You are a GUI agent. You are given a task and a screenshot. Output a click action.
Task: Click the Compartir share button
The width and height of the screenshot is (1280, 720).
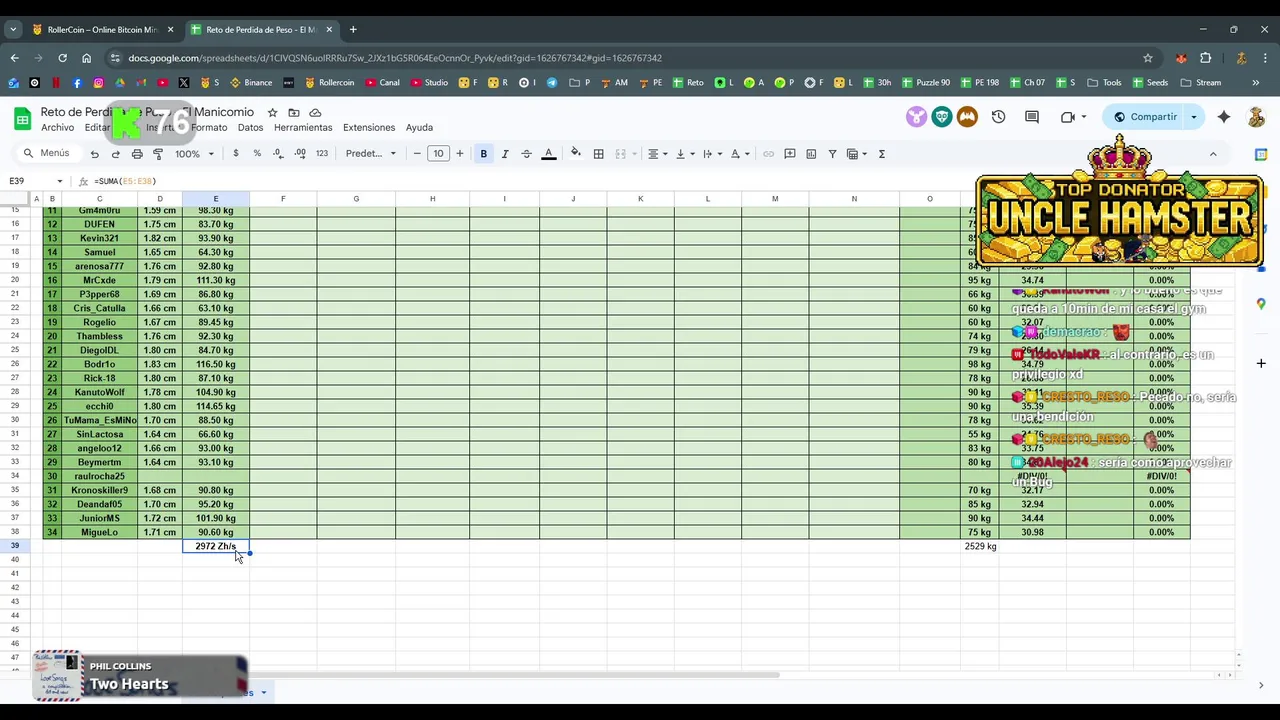(x=1145, y=117)
